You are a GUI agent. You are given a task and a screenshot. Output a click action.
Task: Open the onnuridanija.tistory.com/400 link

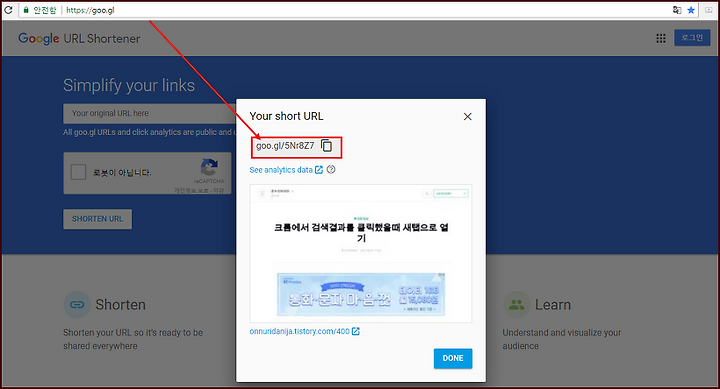click(299, 331)
